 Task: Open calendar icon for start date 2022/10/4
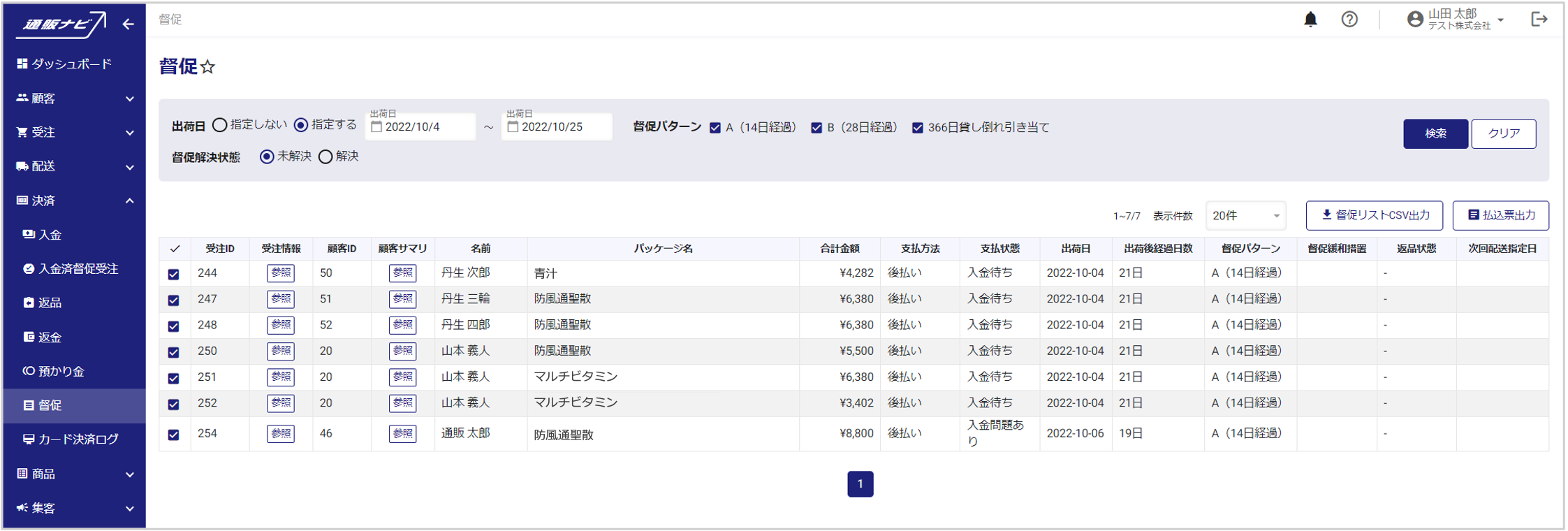pyautogui.click(x=376, y=127)
